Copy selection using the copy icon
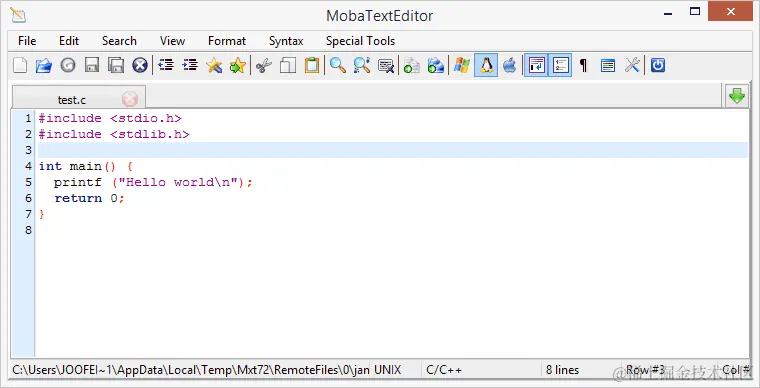The height and width of the screenshot is (388, 760). pos(288,65)
